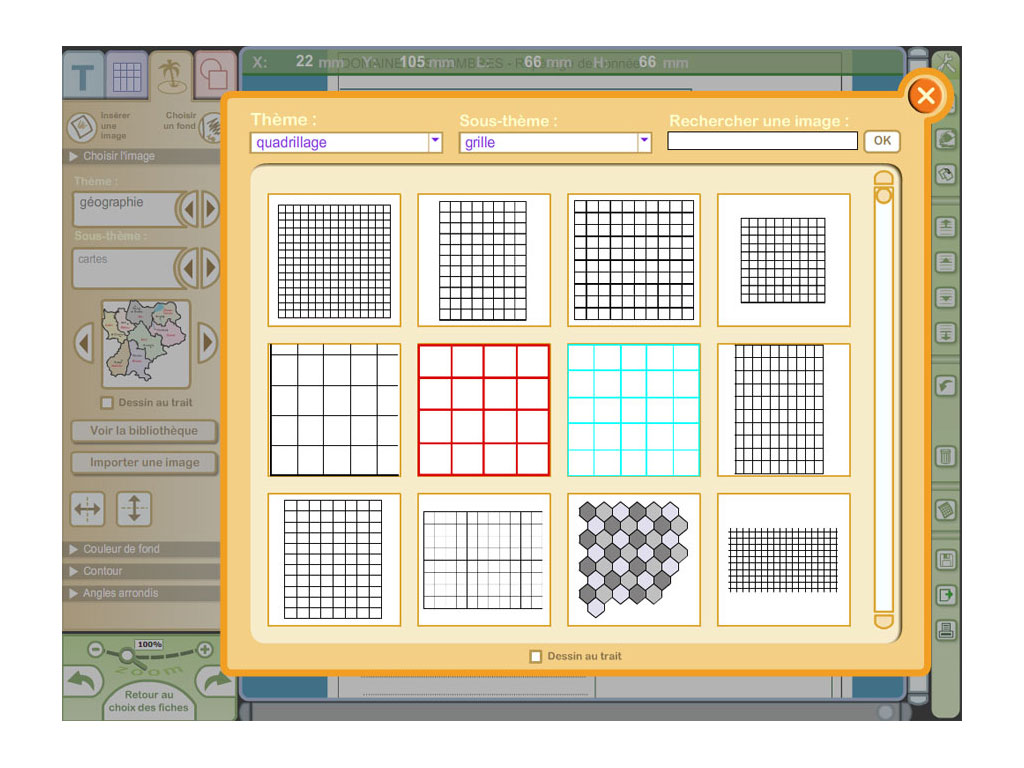Toggle Dessin au trait checkbox in dialog
This screenshot has height=768, width=1024.
tap(536, 656)
